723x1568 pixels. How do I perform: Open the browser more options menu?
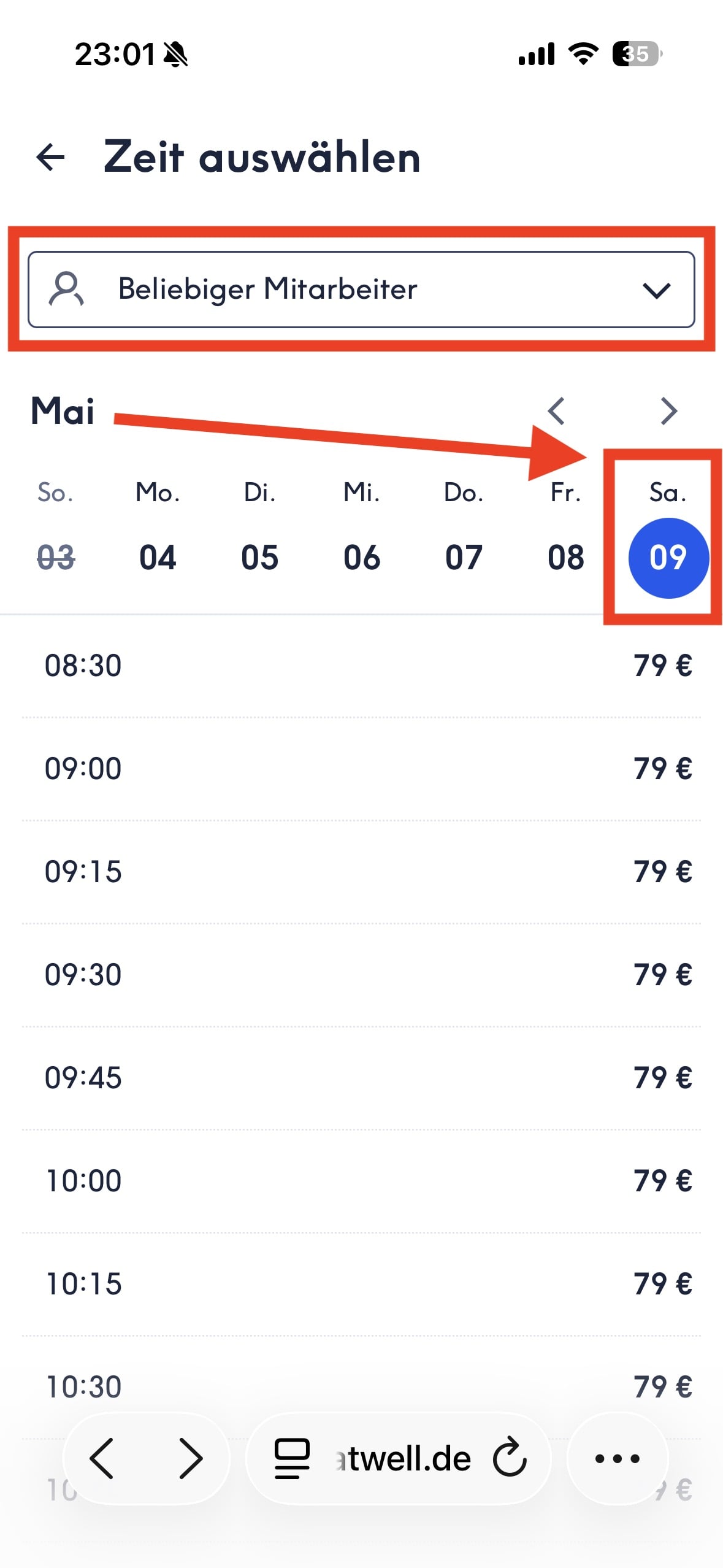click(x=617, y=1458)
